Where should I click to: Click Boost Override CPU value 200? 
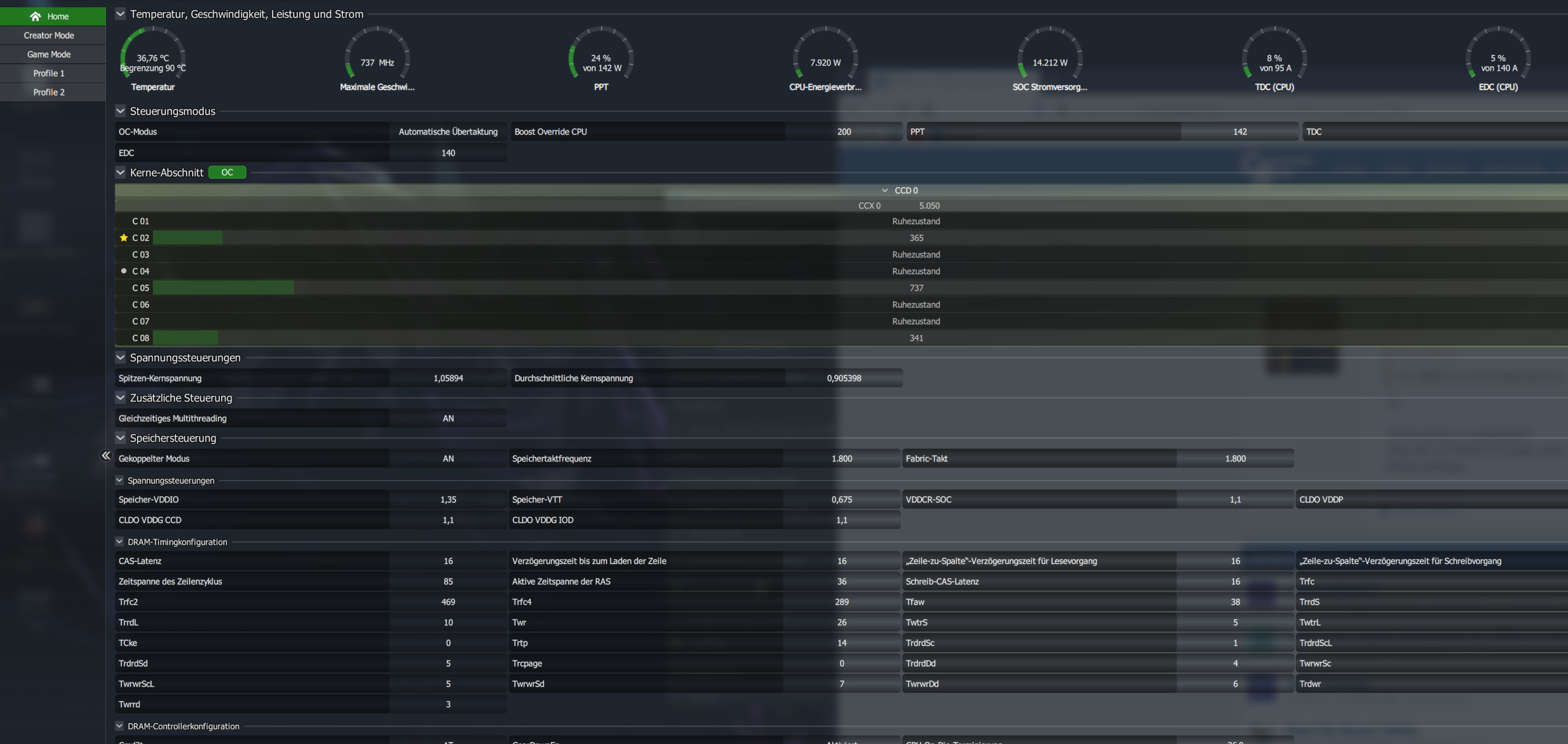pos(844,132)
